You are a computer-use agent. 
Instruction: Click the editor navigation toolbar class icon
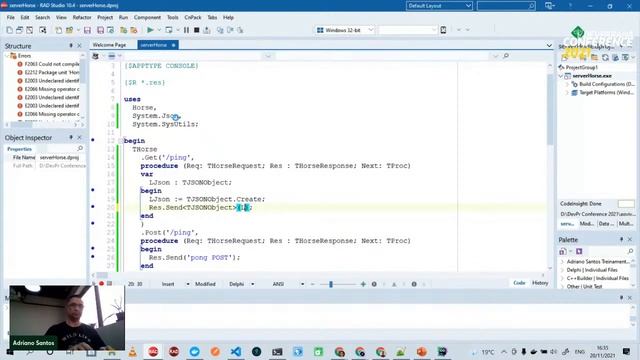tap(96, 56)
